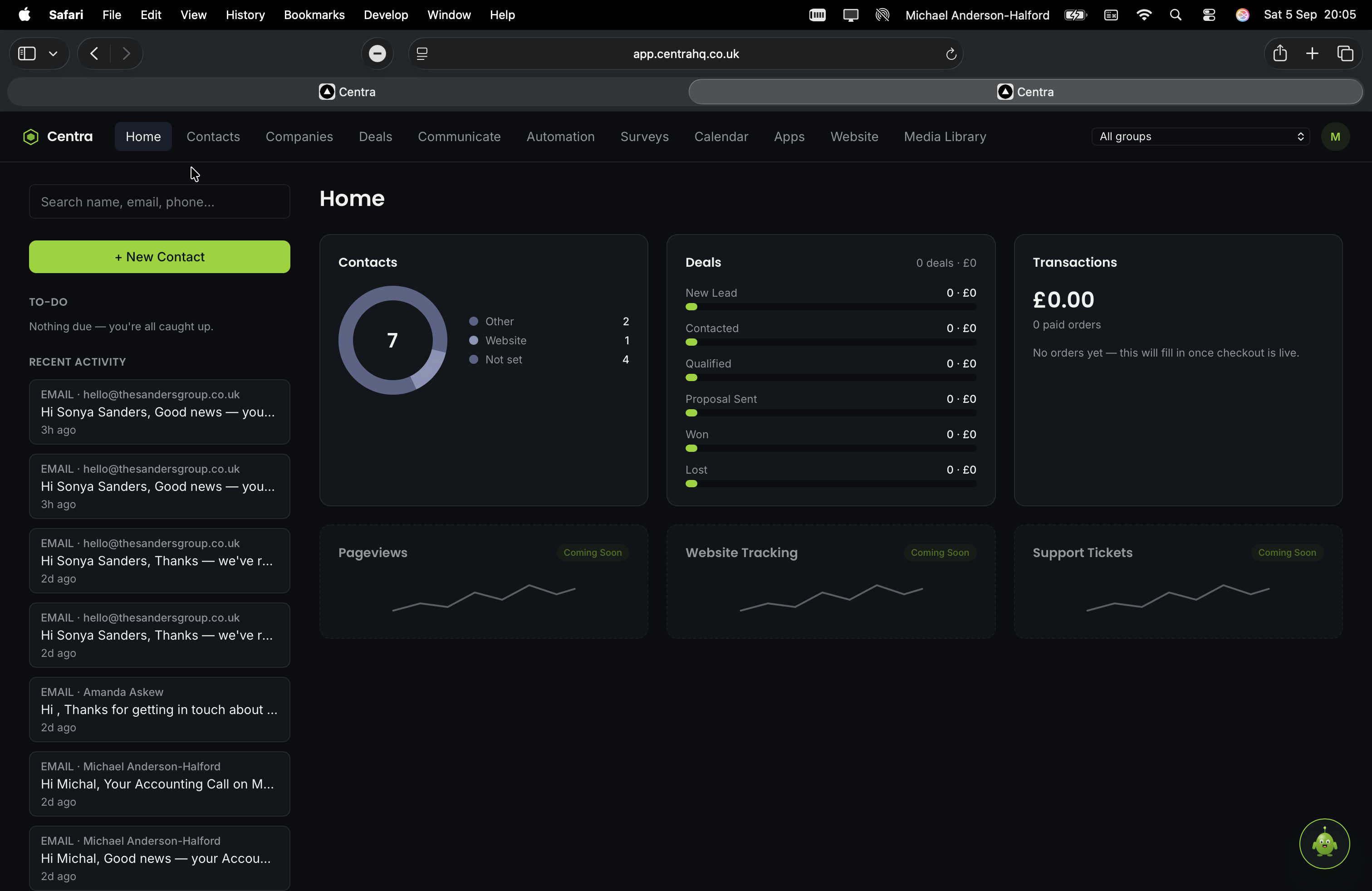Show the tab overview icon

pyautogui.click(x=1345, y=54)
